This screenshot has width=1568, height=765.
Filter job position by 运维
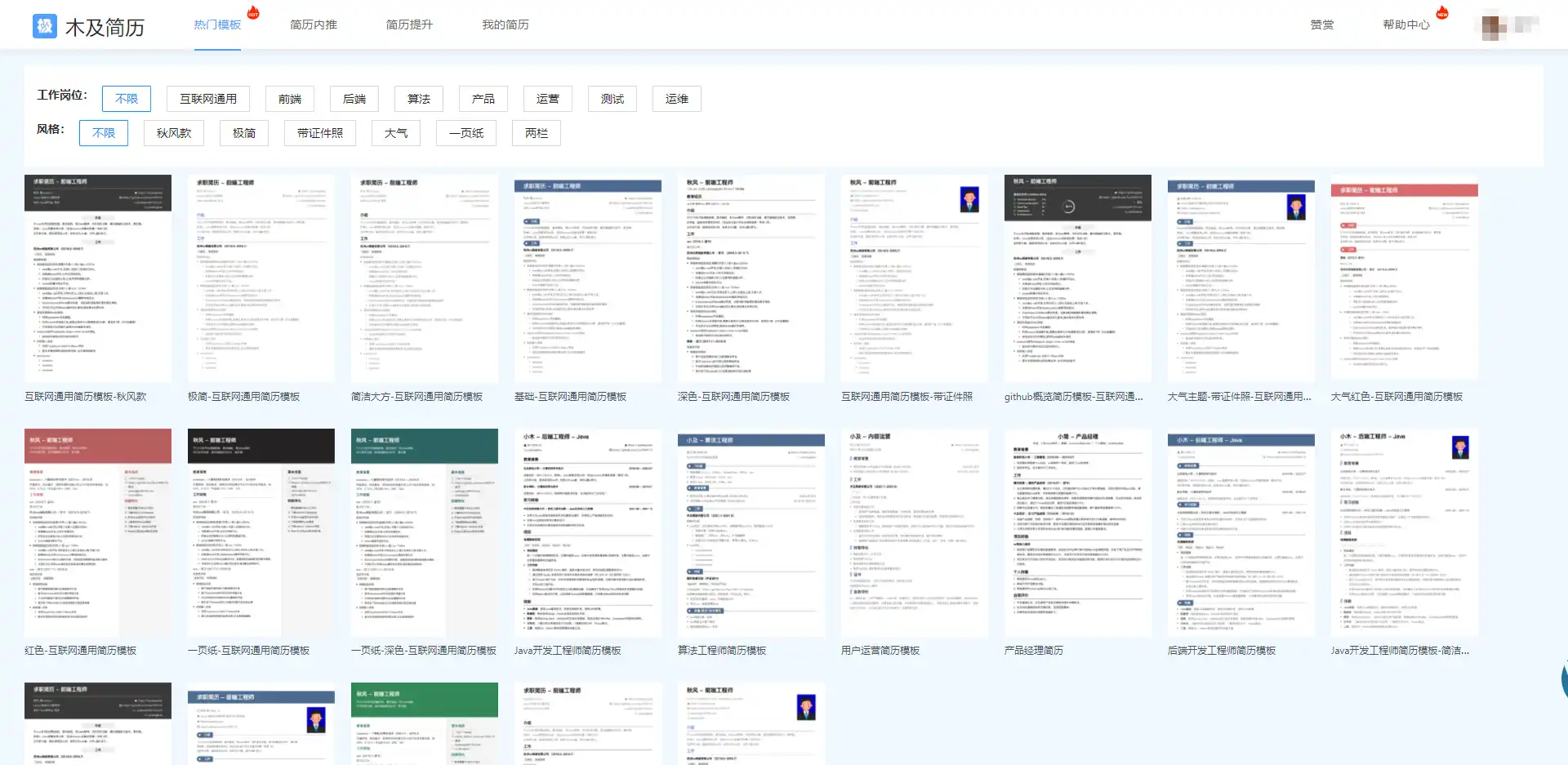(x=677, y=99)
